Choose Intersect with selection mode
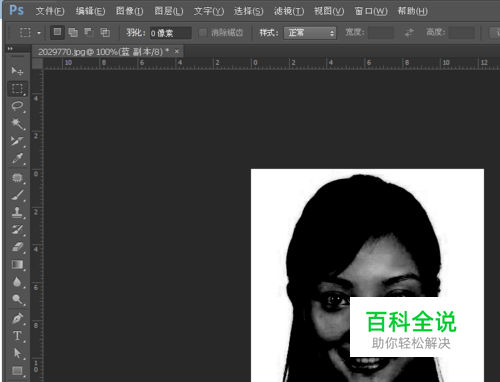Screen dimensions: 500x382 [105, 32]
